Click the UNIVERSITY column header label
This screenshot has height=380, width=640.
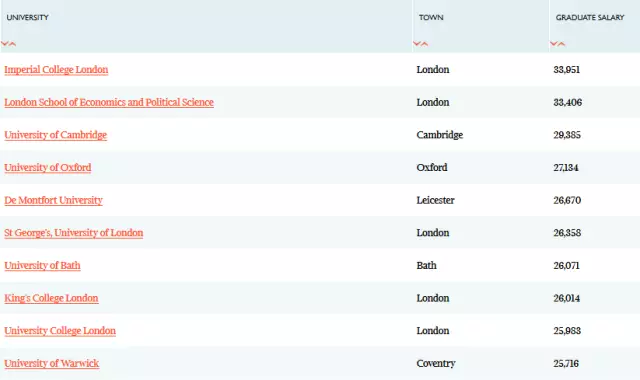(28, 17)
